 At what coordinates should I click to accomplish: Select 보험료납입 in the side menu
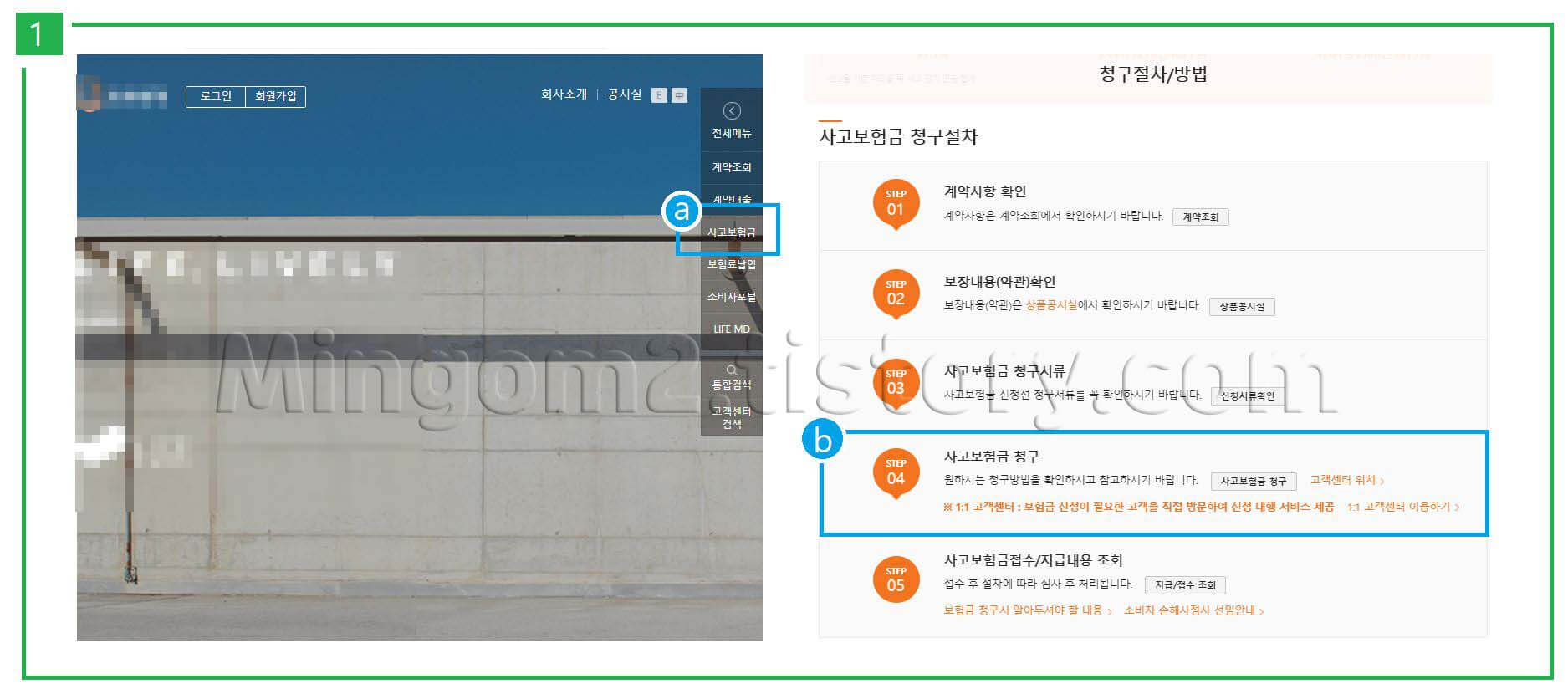tap(732, 264)
